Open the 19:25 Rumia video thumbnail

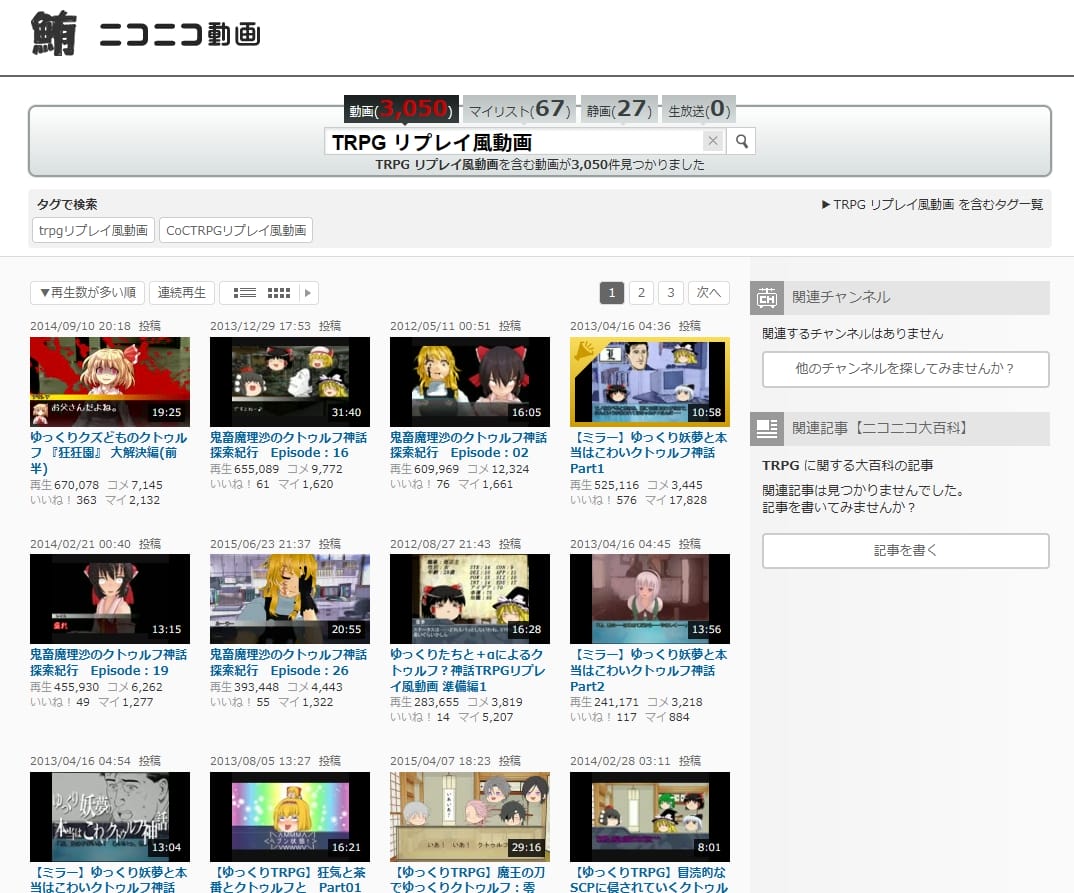pyautogui.click(x=110, y=382)
